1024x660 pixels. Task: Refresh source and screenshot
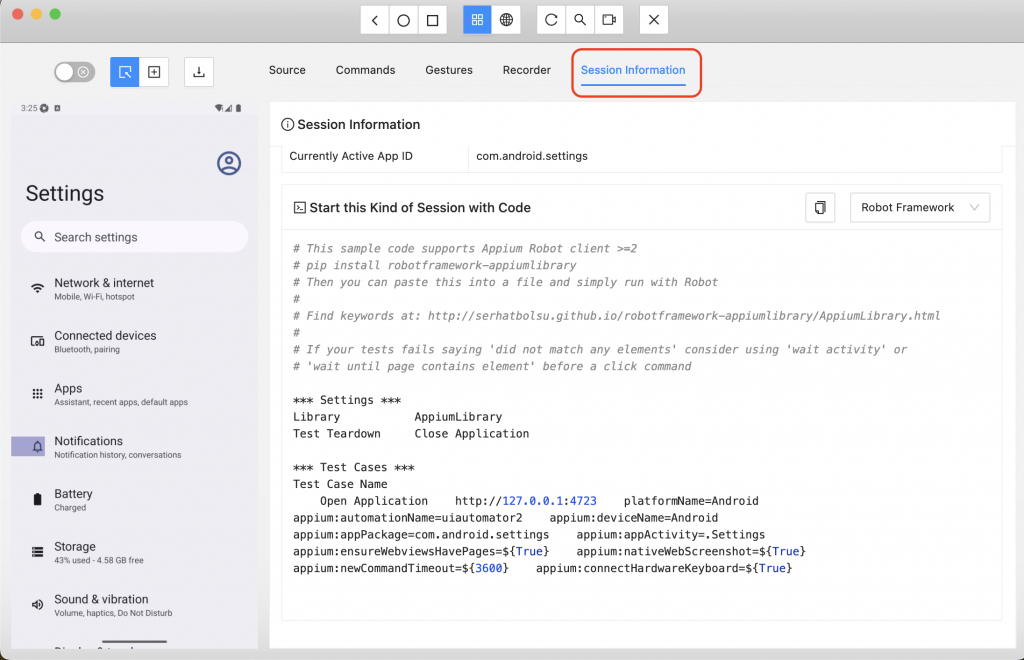pyautogui.click(x=551, y=20)
